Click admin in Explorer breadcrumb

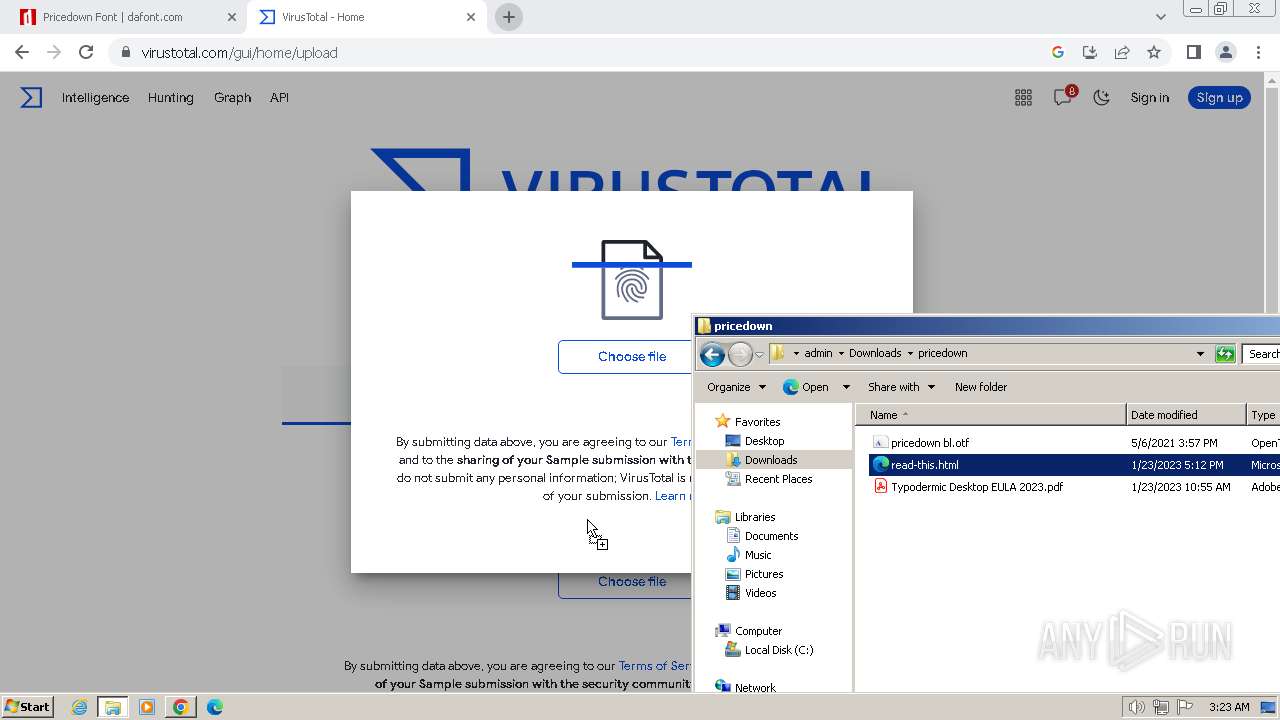click(818, 353)
